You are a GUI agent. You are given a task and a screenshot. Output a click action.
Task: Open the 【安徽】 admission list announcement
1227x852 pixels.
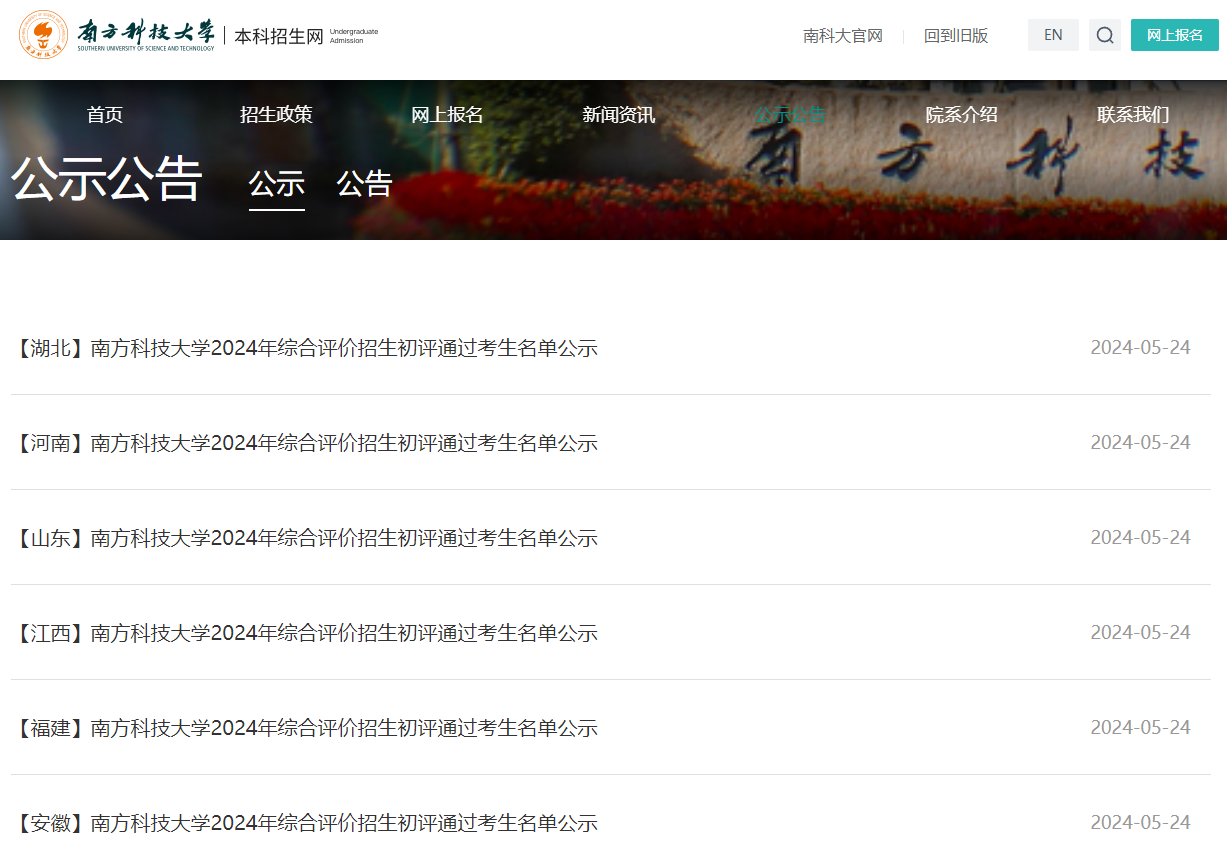click(x=305, y=823)
